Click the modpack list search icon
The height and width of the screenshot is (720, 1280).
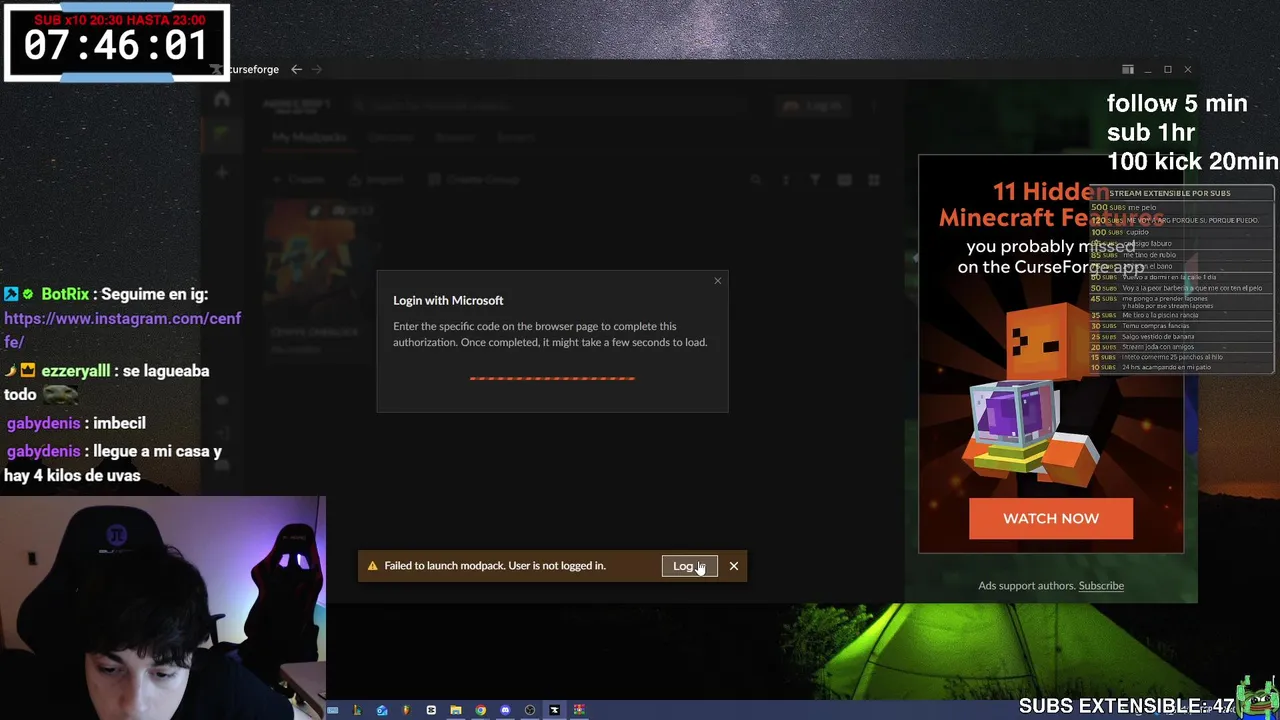pos(756,180)
